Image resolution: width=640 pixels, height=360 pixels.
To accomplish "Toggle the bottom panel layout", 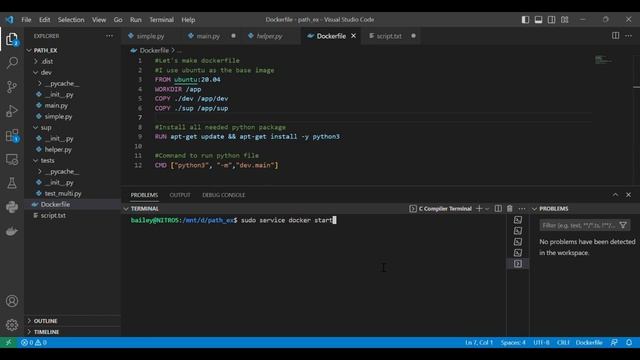I will tap(538, 20).
